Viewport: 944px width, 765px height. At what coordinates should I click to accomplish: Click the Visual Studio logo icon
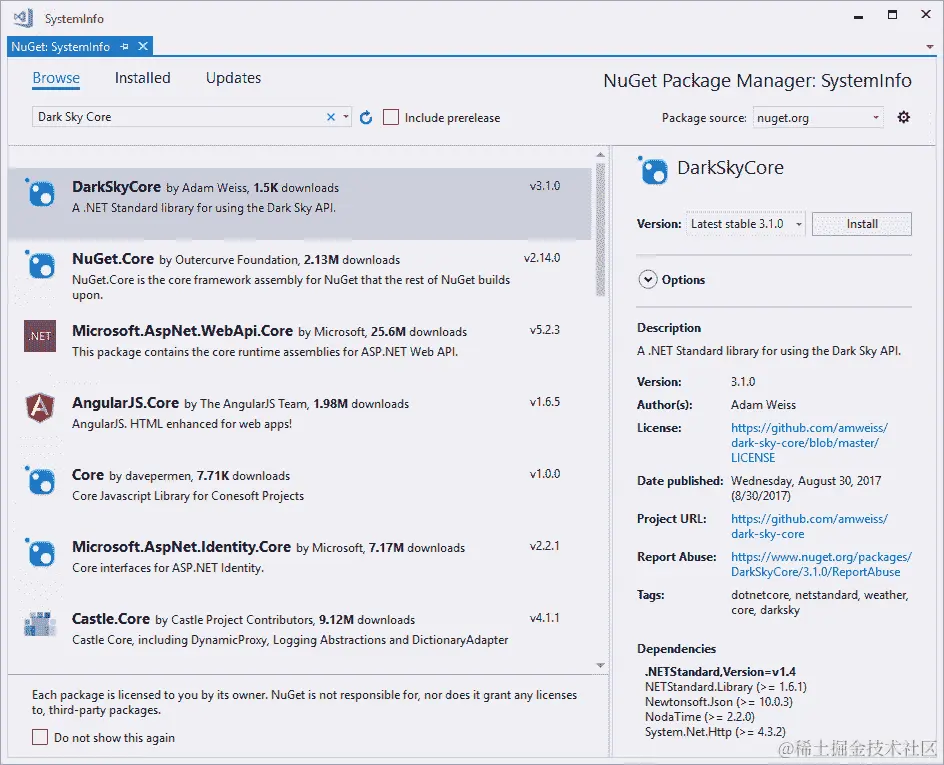pos(23,18)
